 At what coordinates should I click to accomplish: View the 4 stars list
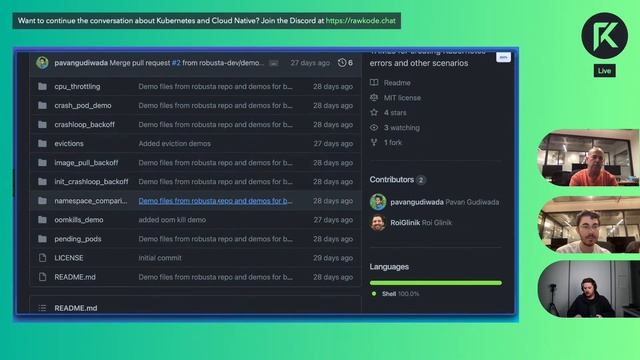pos(395,113)
